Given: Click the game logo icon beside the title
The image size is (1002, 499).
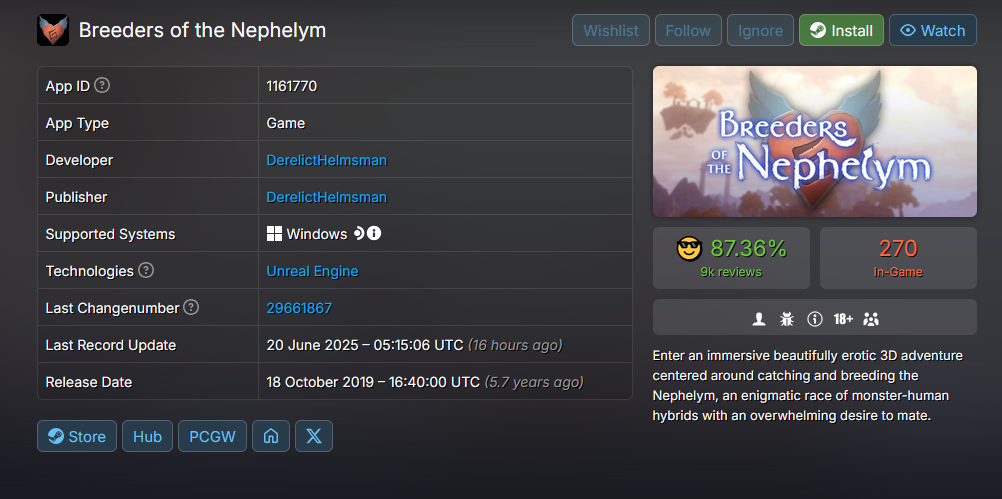Looking at the screenshot, I should point(53,30).
